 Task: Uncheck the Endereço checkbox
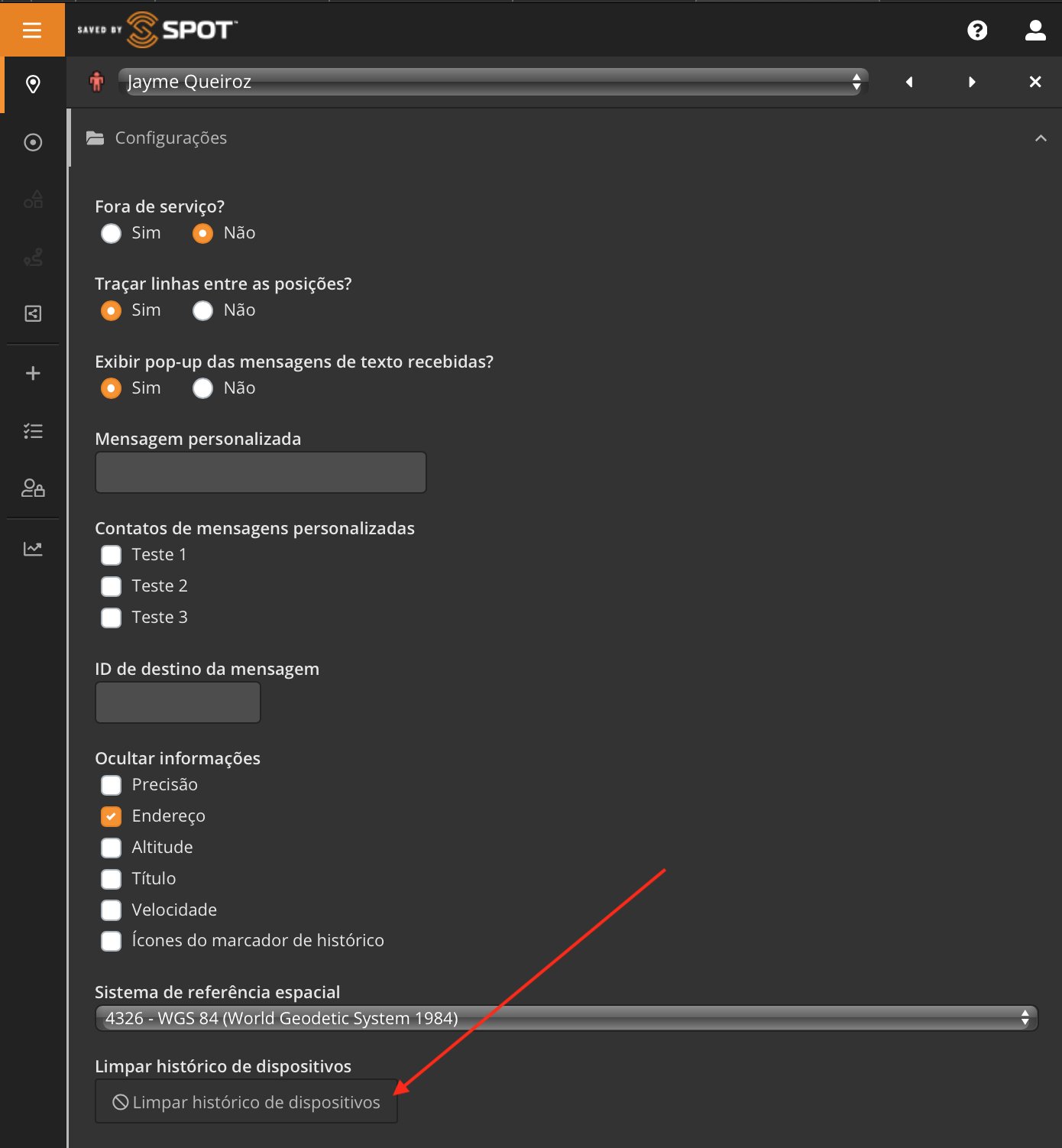point(112,816)
